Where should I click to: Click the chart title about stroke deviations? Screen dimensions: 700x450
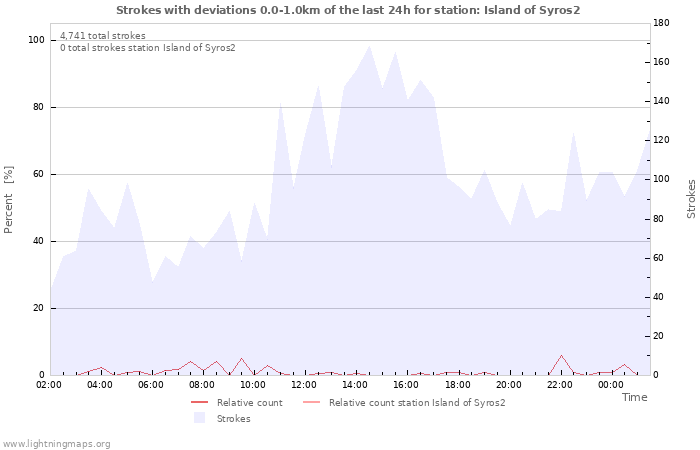347,10
